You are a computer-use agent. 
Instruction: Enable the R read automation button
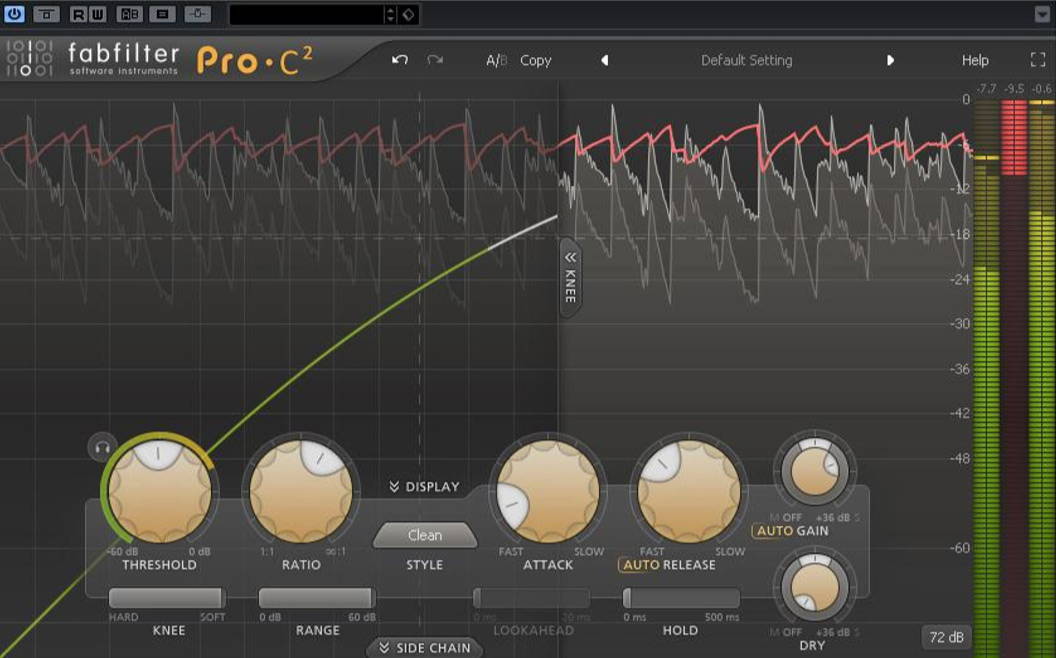tap(78, 14)
